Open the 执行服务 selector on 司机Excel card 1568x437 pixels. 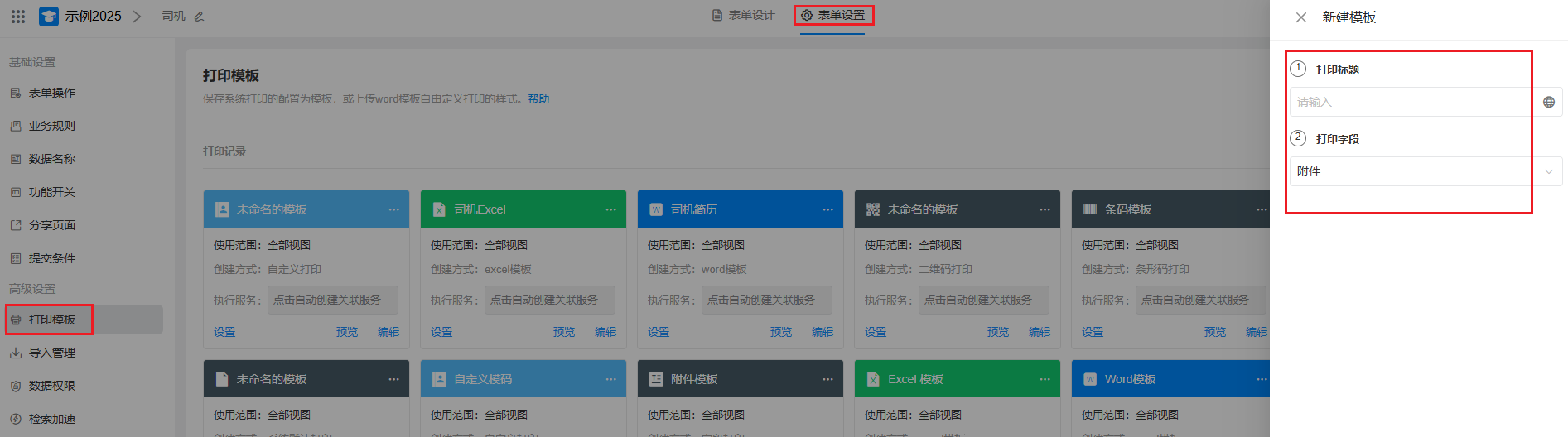[550, 300]
